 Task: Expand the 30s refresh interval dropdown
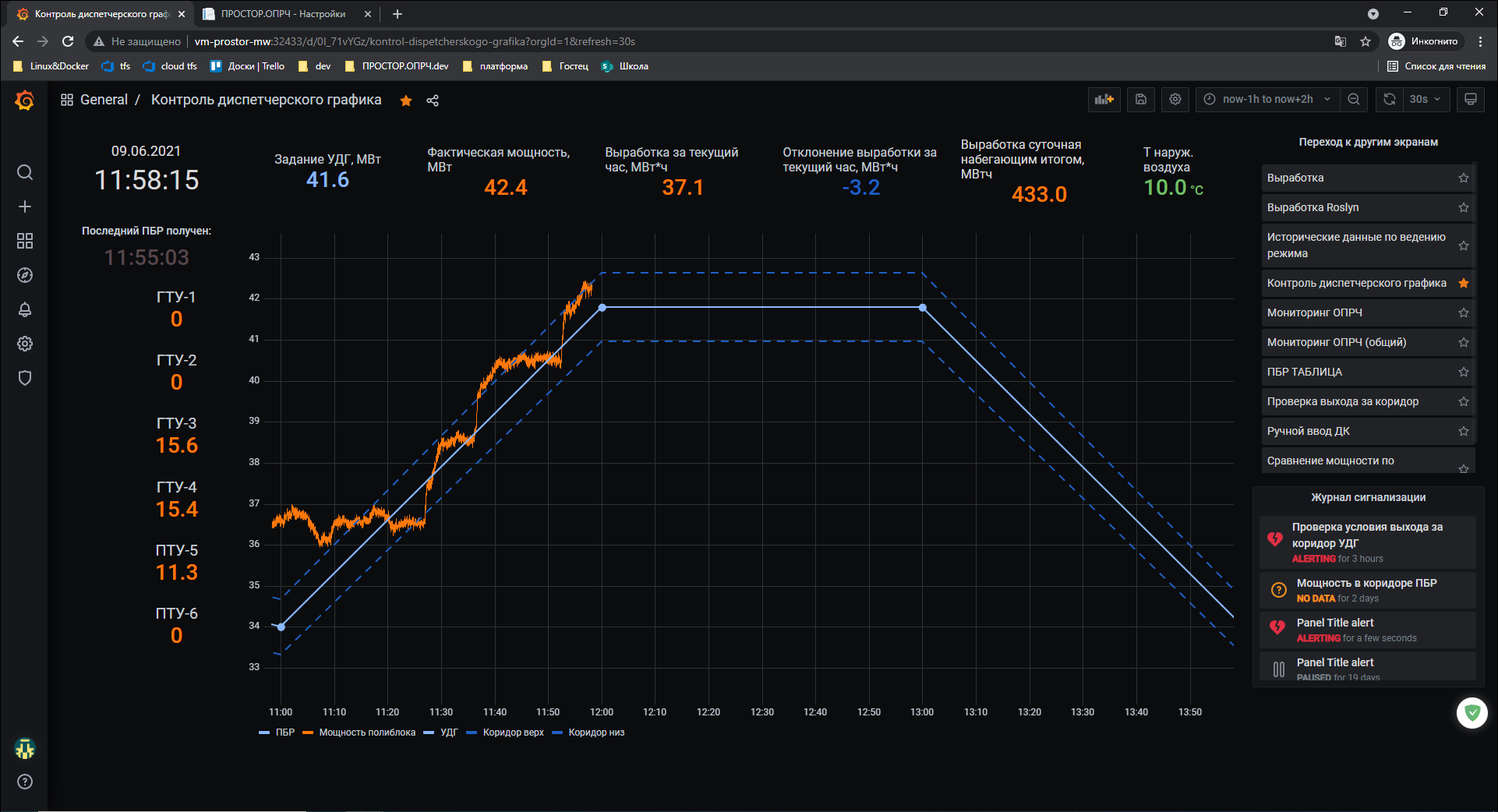[x=1426, y=100]
